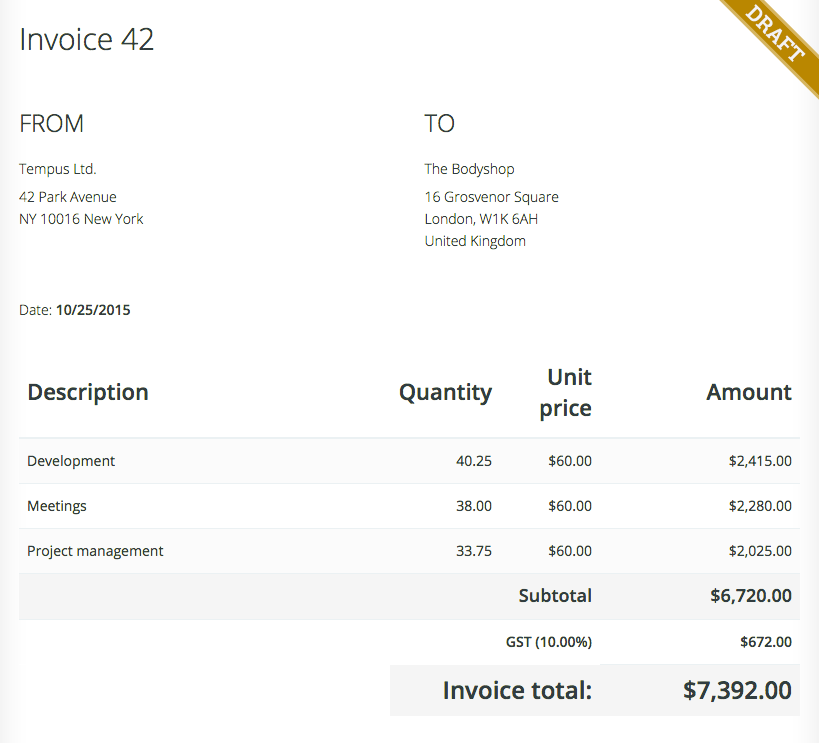Viewport: 819px width, 743px height.
Task: Select the Development line item
Action: [x=71, y=460]
